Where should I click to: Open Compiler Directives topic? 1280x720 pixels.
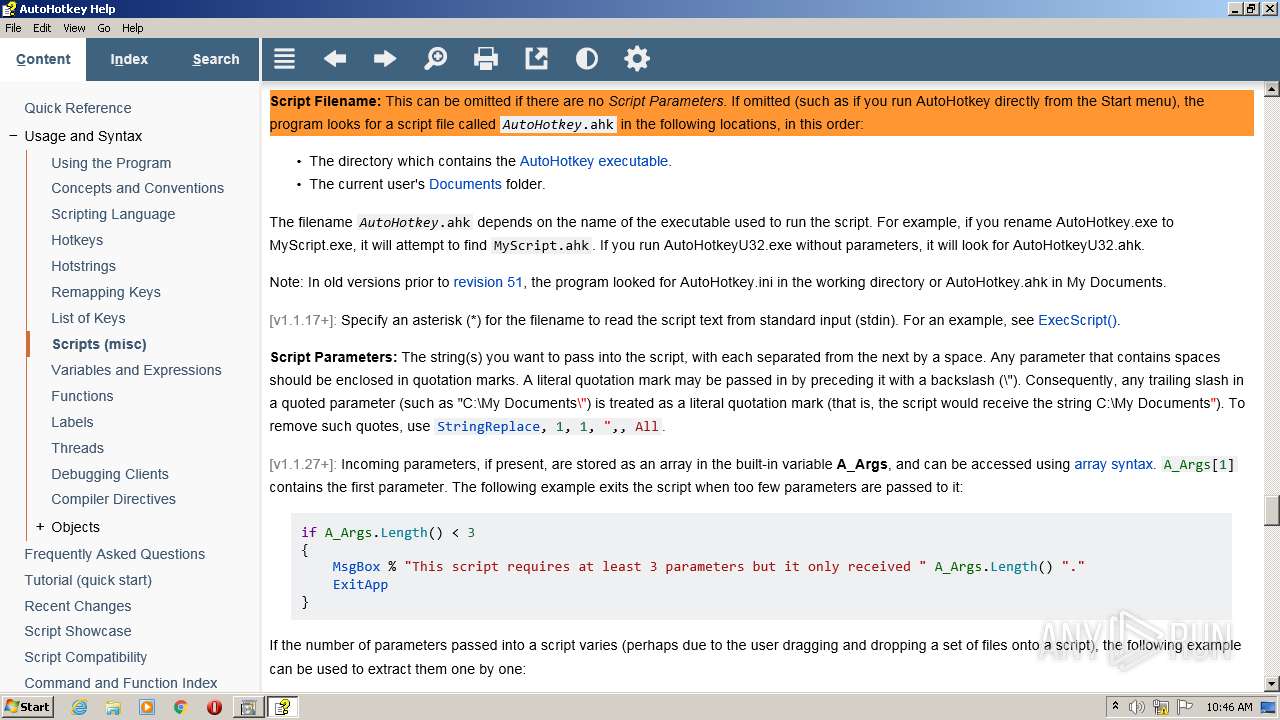pos(113,499)
